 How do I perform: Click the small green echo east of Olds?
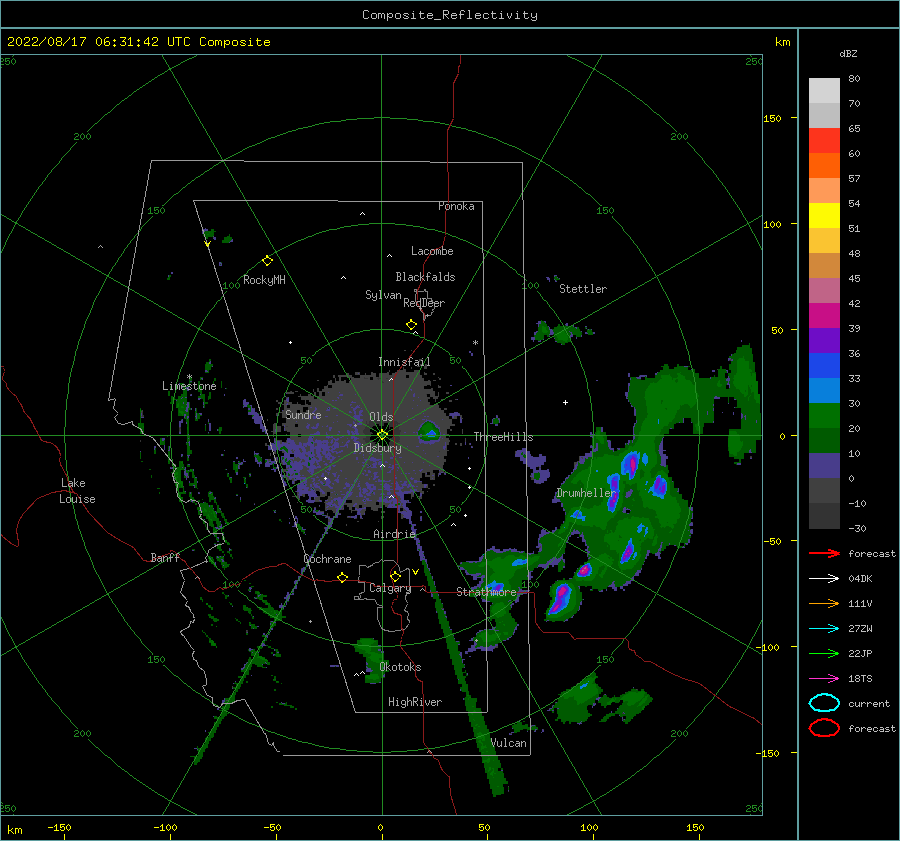tap(429, 431)
